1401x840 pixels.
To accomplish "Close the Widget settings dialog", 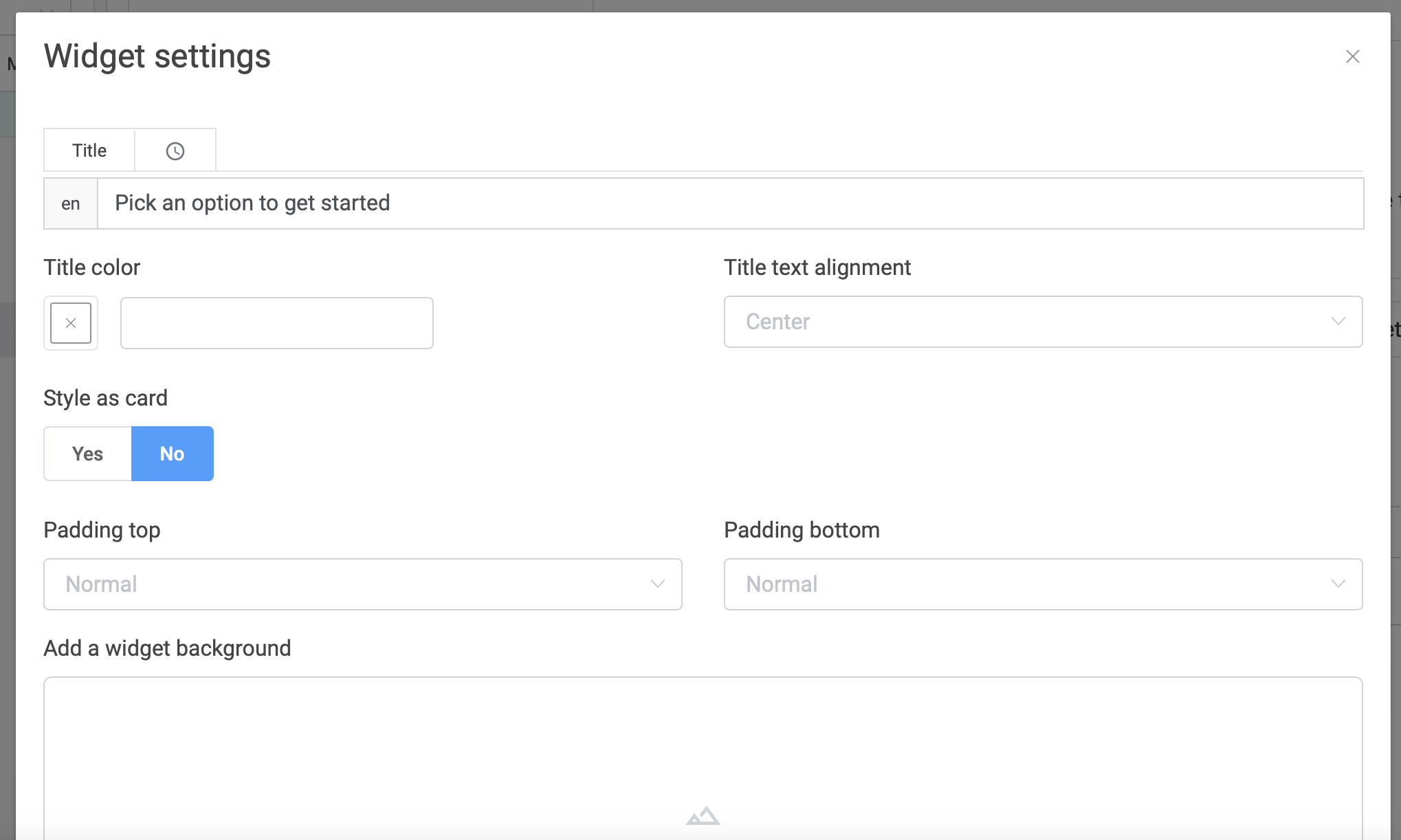I will tap(1352, 56).
